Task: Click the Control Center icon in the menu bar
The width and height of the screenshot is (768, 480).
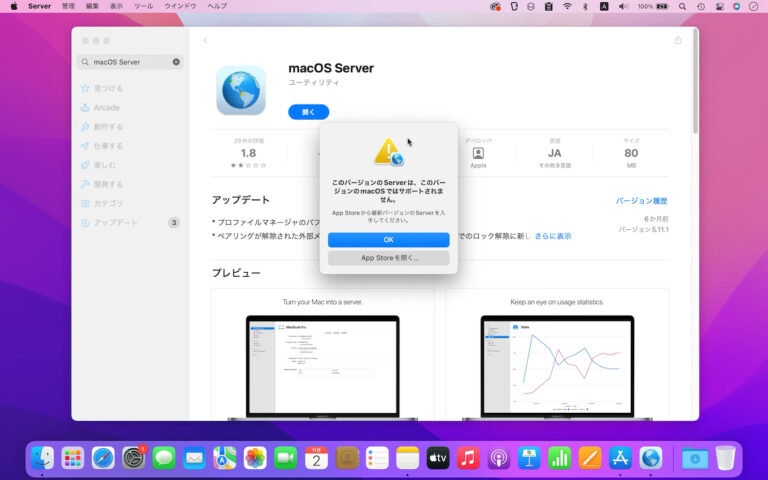Action: (720, 6)
